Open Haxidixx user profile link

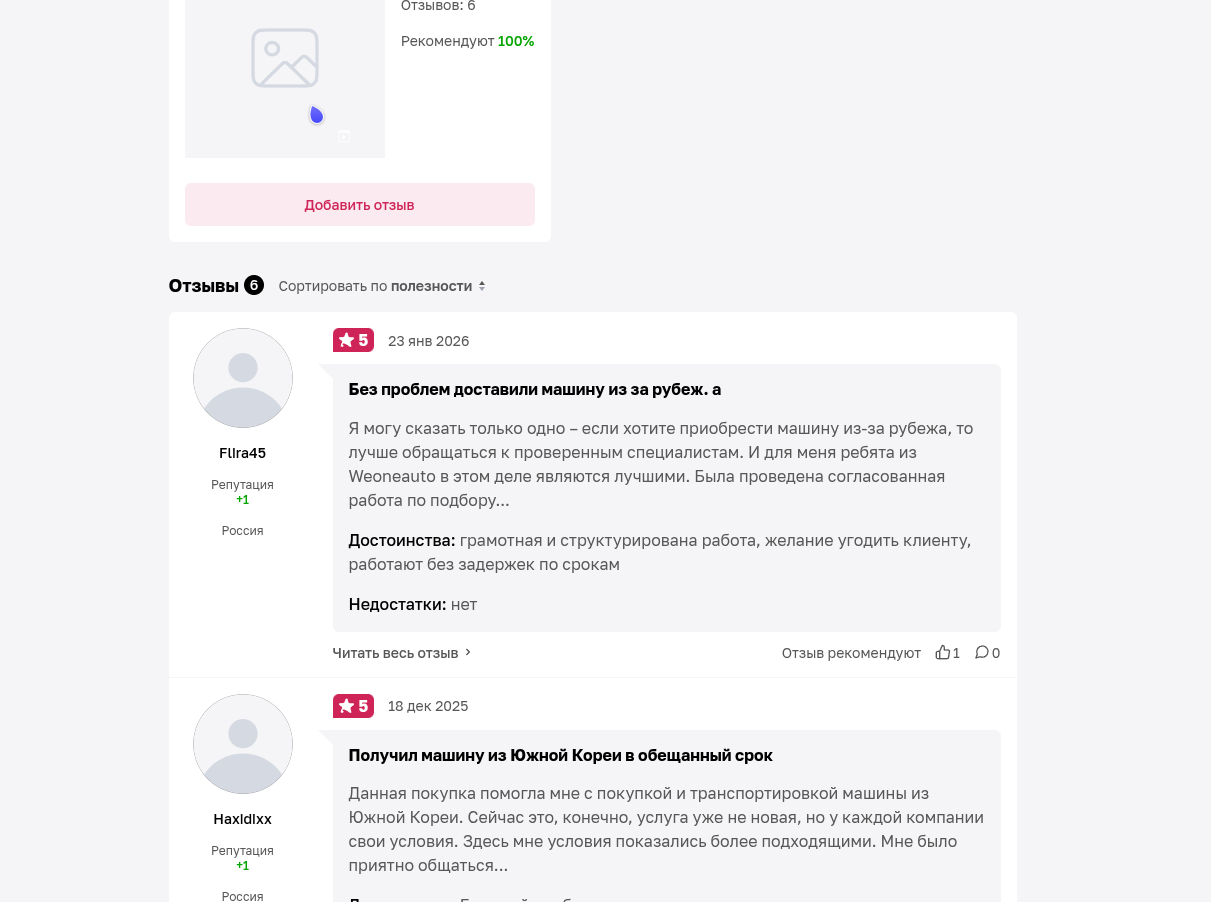(243, 819)
